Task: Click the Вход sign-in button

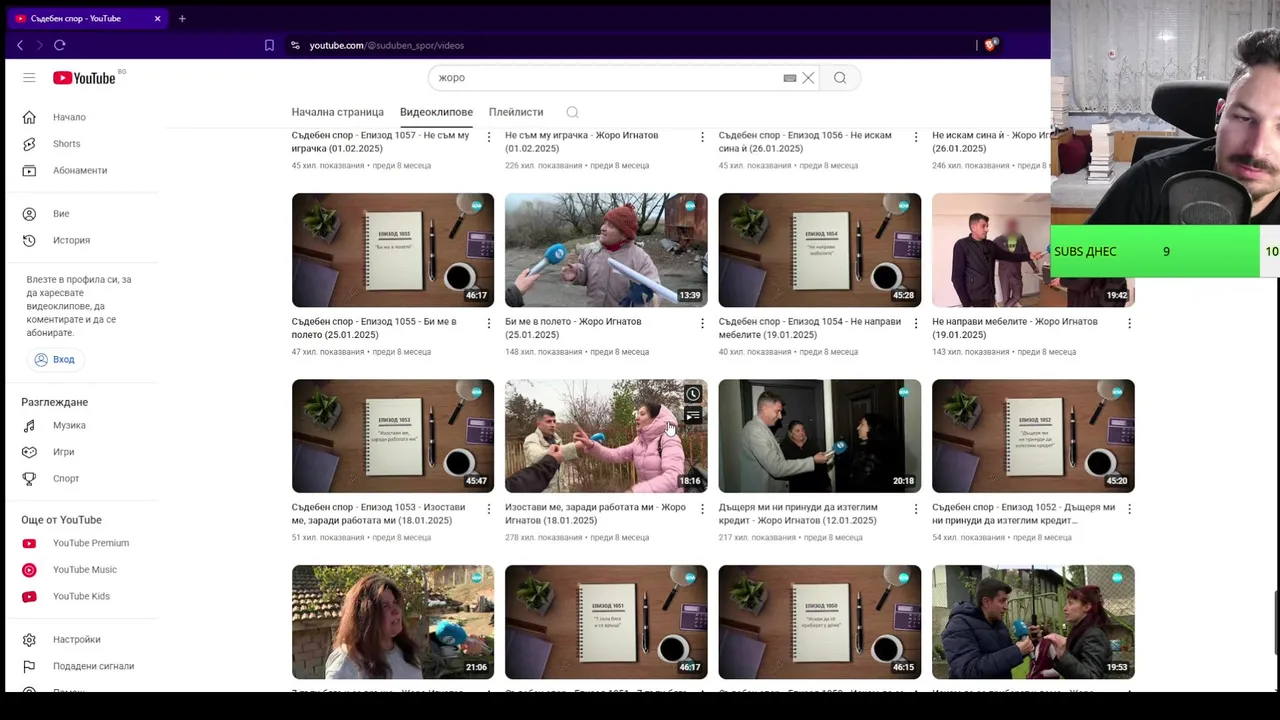Action: click(54, 359)
